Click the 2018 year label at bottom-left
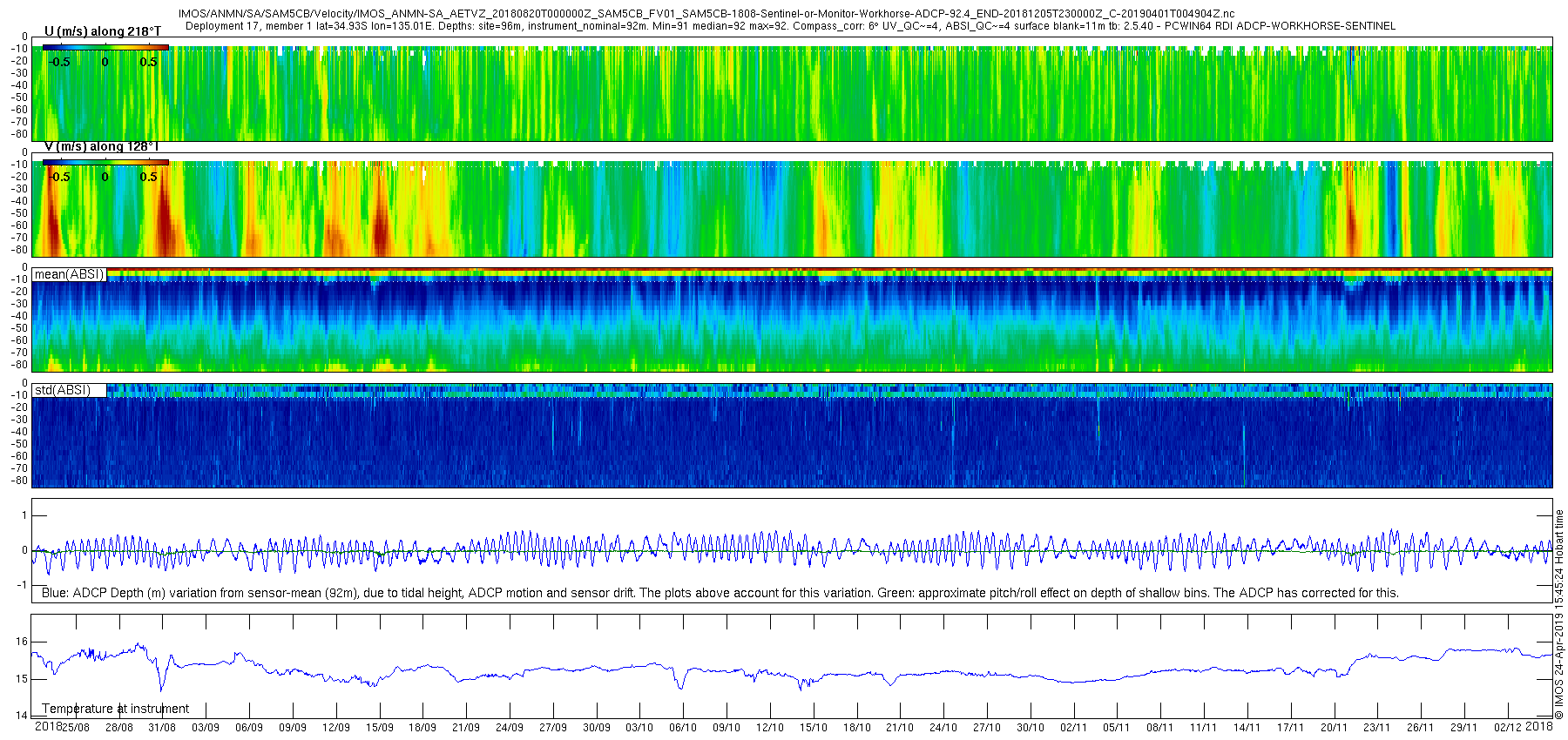This screenshot has height=740, width=1568. pos(48,726)
